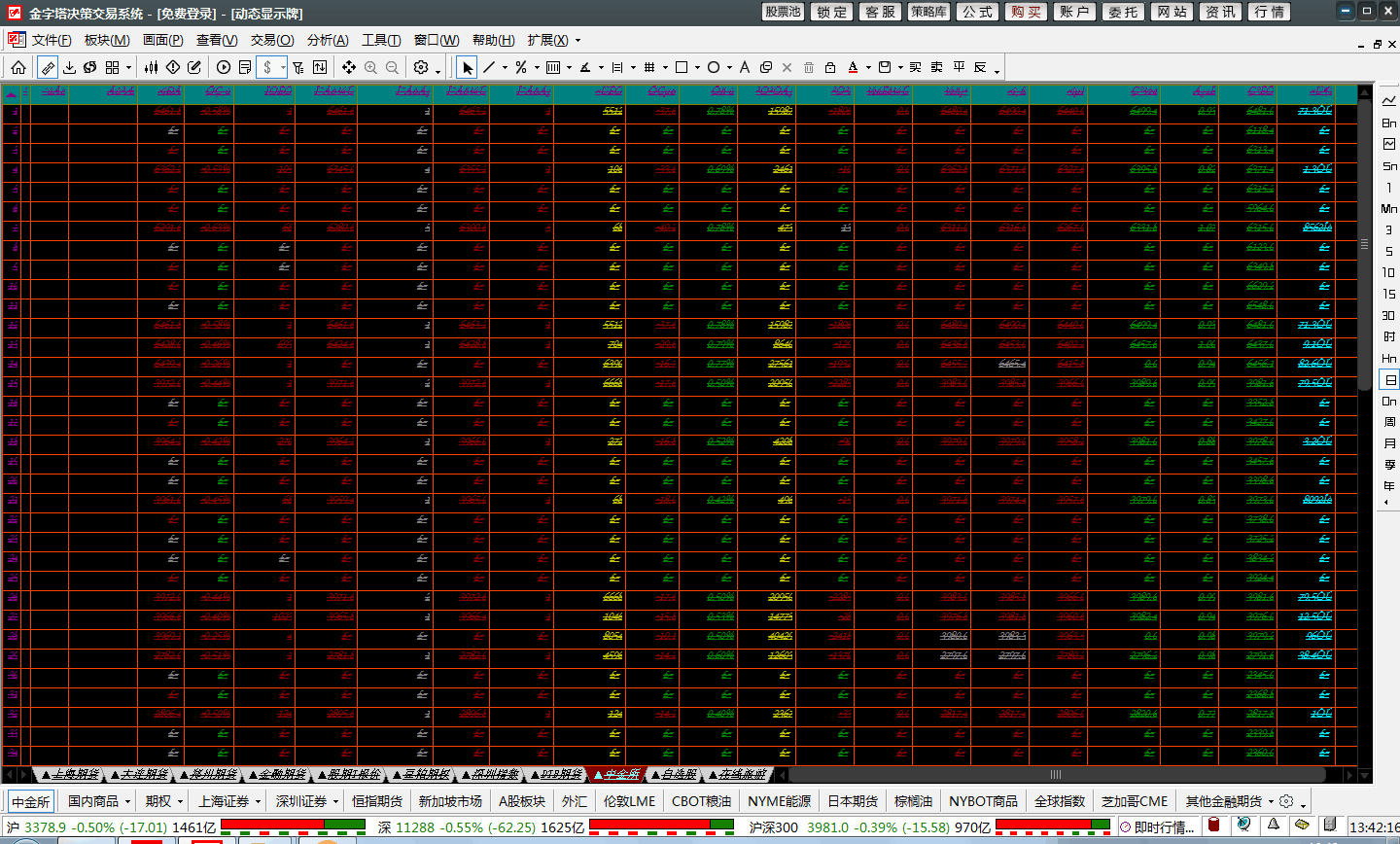Select the vertical bars drawing tool

pos(553,67)
